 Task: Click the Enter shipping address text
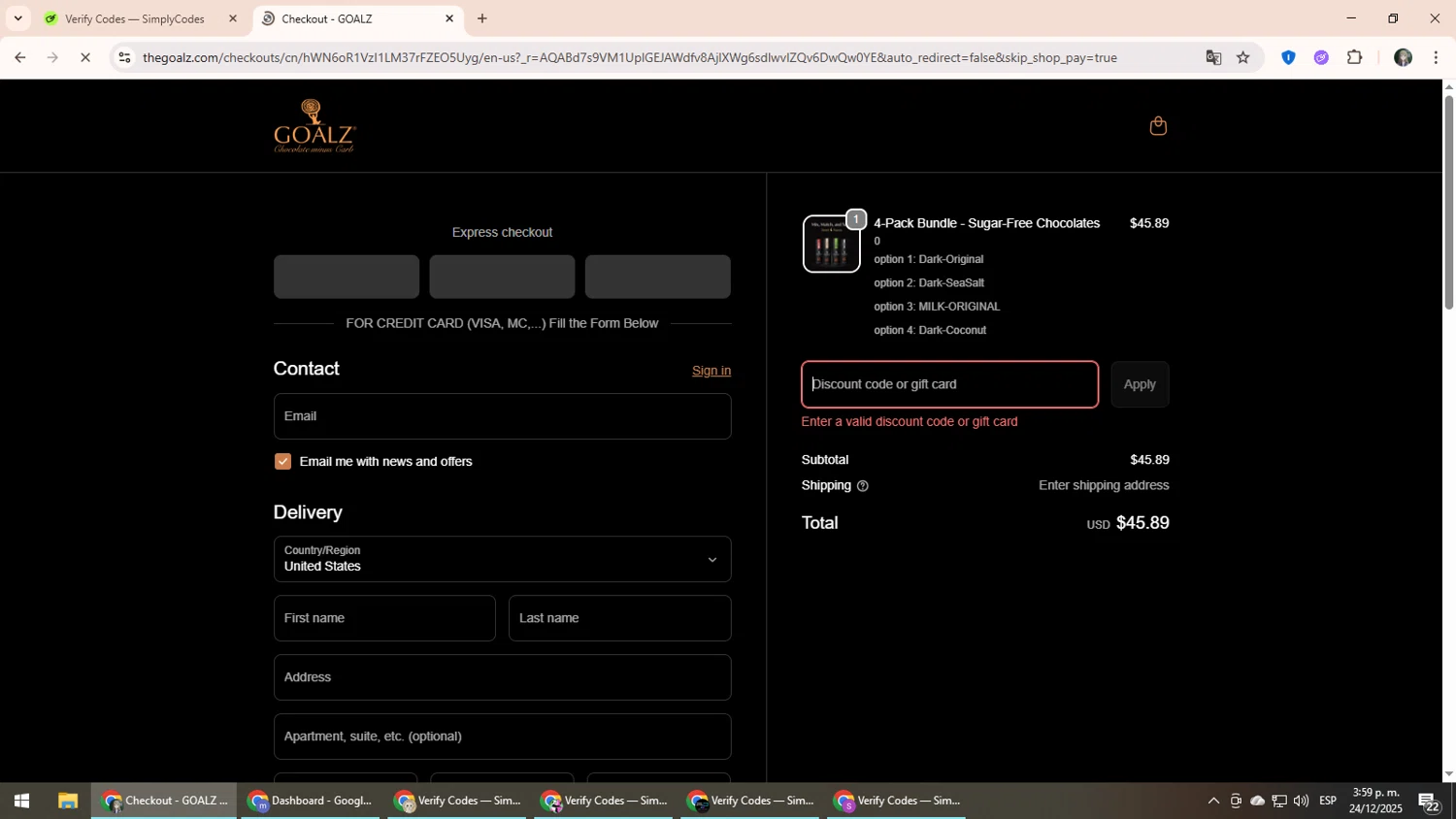click(1104, 485)
